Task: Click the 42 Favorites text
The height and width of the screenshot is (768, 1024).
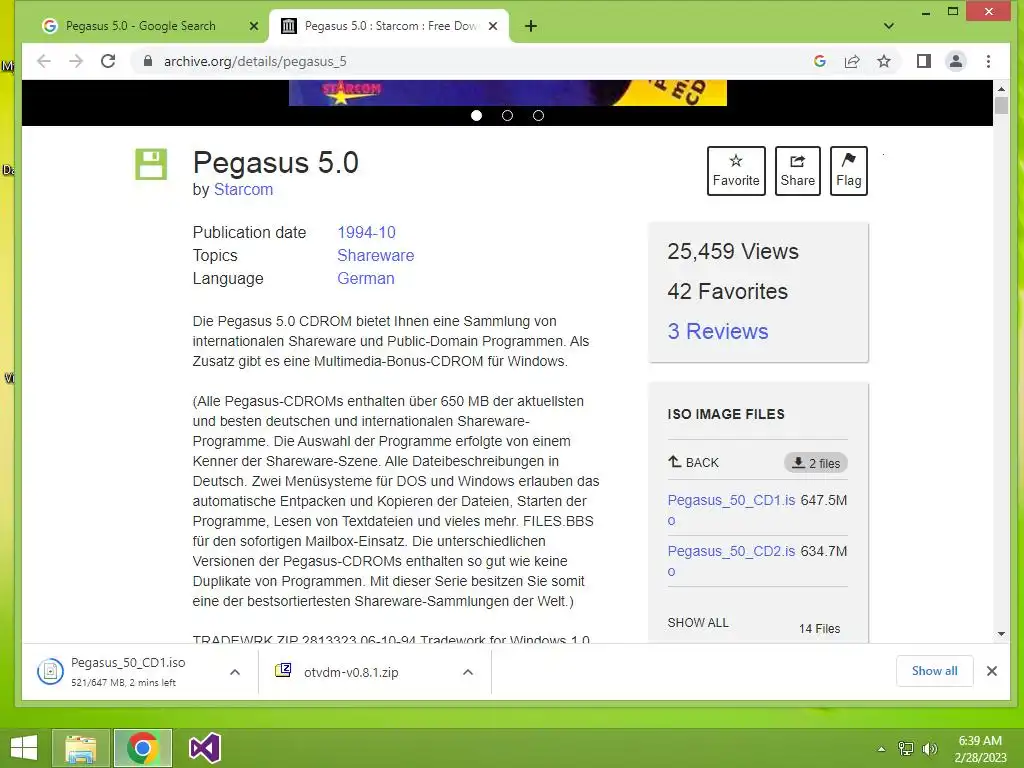Action: tap(728, 291)
